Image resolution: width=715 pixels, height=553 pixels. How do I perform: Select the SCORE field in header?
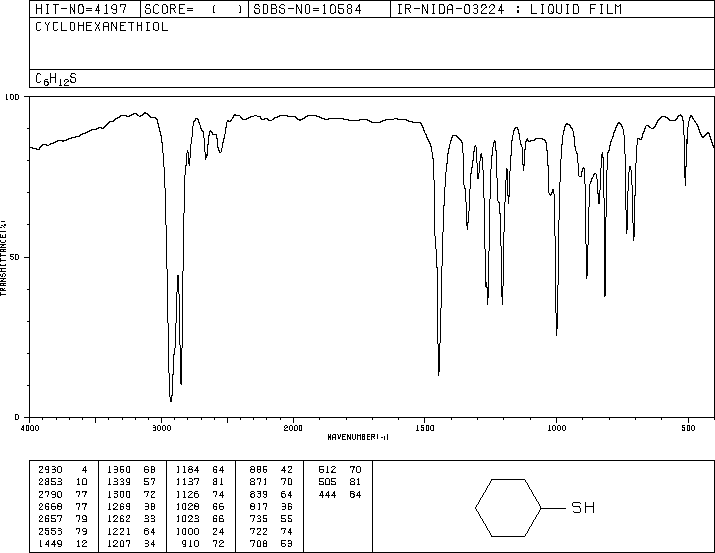[187, 10]
